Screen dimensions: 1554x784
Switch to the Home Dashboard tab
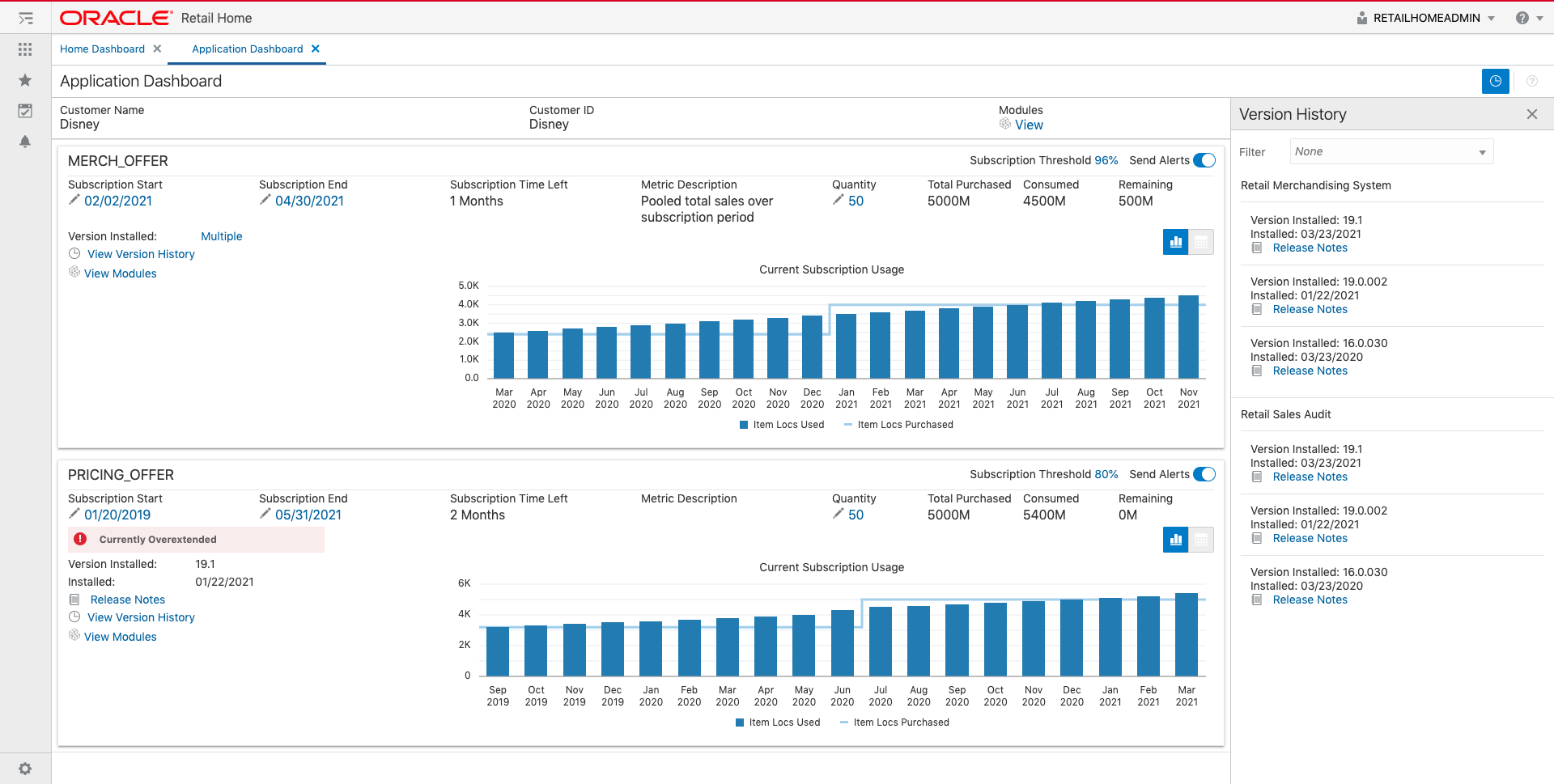click(102, 49)
